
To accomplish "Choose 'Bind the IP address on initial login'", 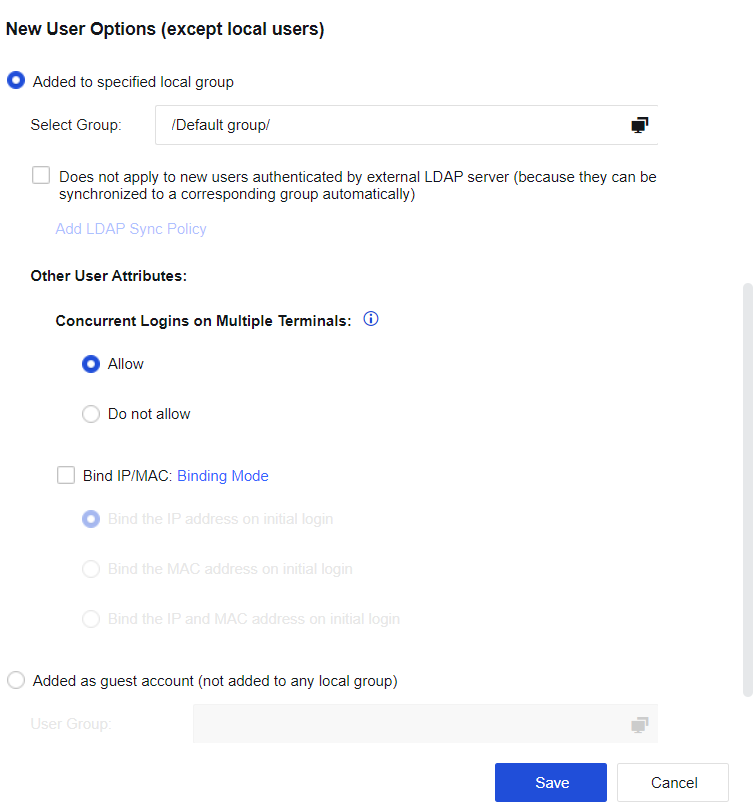I will 91,519.
